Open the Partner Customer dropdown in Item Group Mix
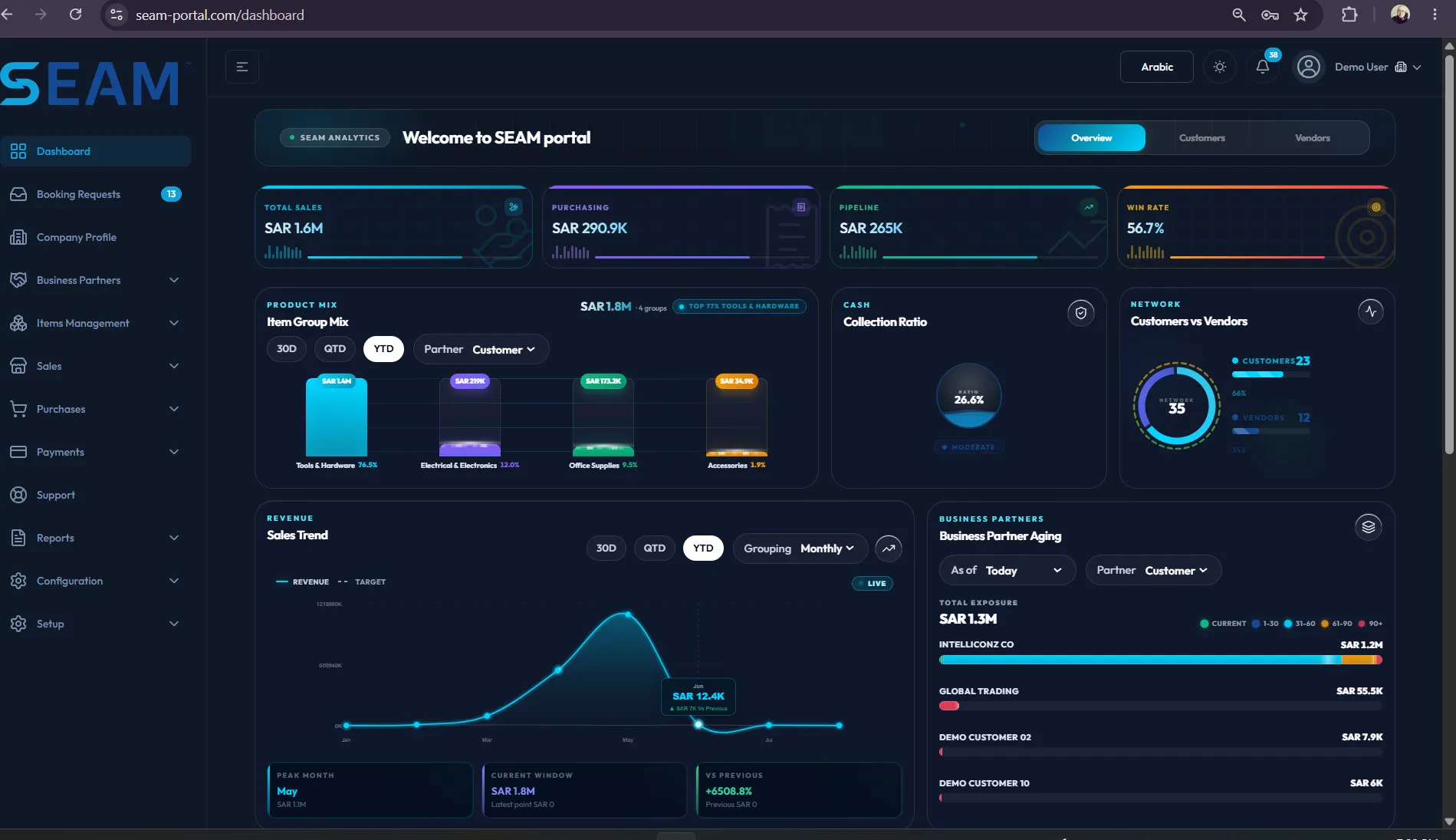Image resolution: width=1456 pixels, height=840 pixels. tap(481, 349)
